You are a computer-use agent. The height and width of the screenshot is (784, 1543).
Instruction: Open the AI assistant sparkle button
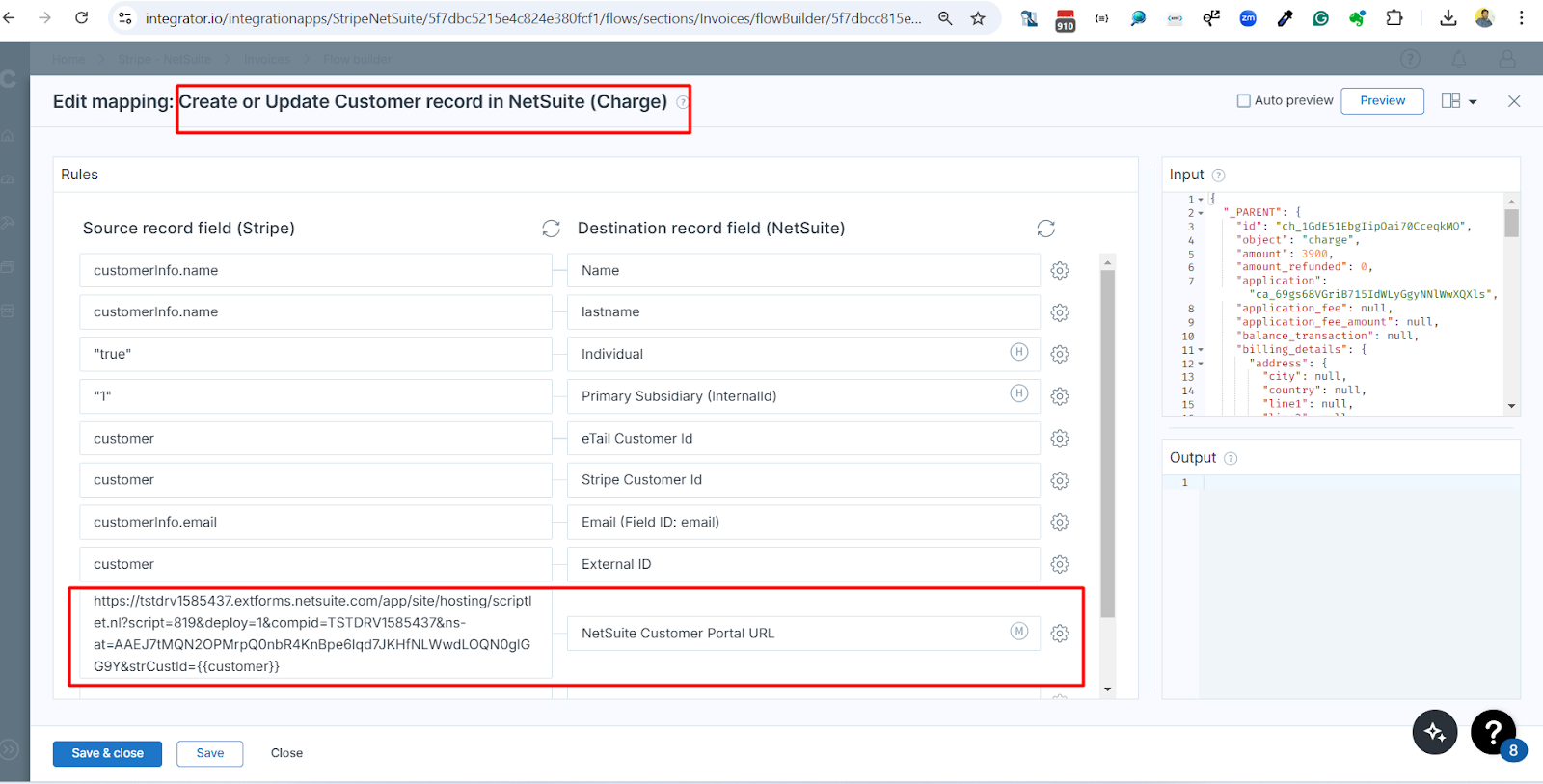(1434, 733)
